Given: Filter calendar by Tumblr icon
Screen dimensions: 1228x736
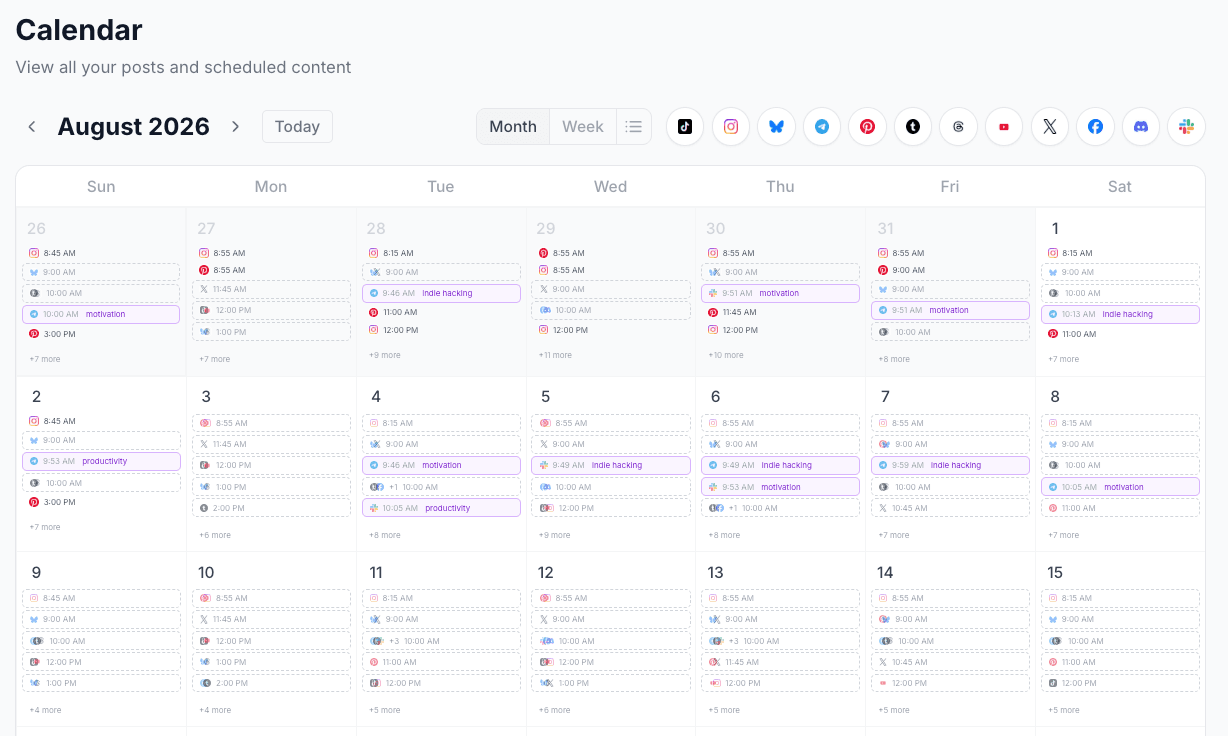Looking at the screenshot, I should click(913, 127).
